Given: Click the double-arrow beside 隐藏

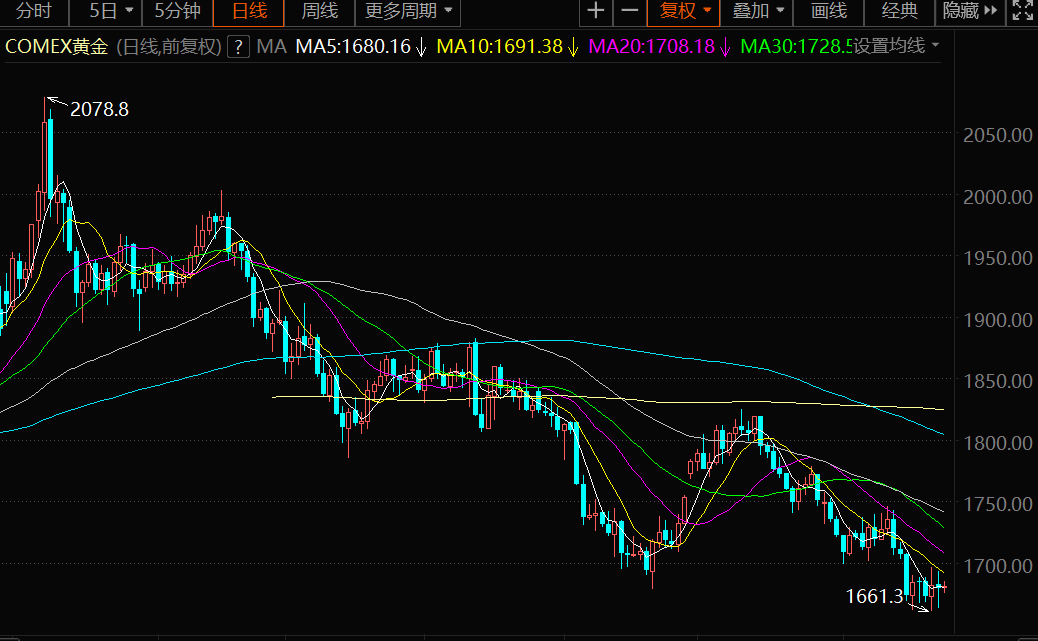Looking at the screenshot, I should (990, 11).
